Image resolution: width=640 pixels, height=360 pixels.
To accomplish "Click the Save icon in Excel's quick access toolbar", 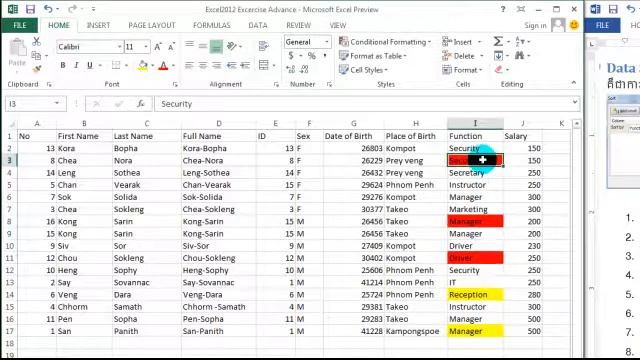I will point(30,9).
